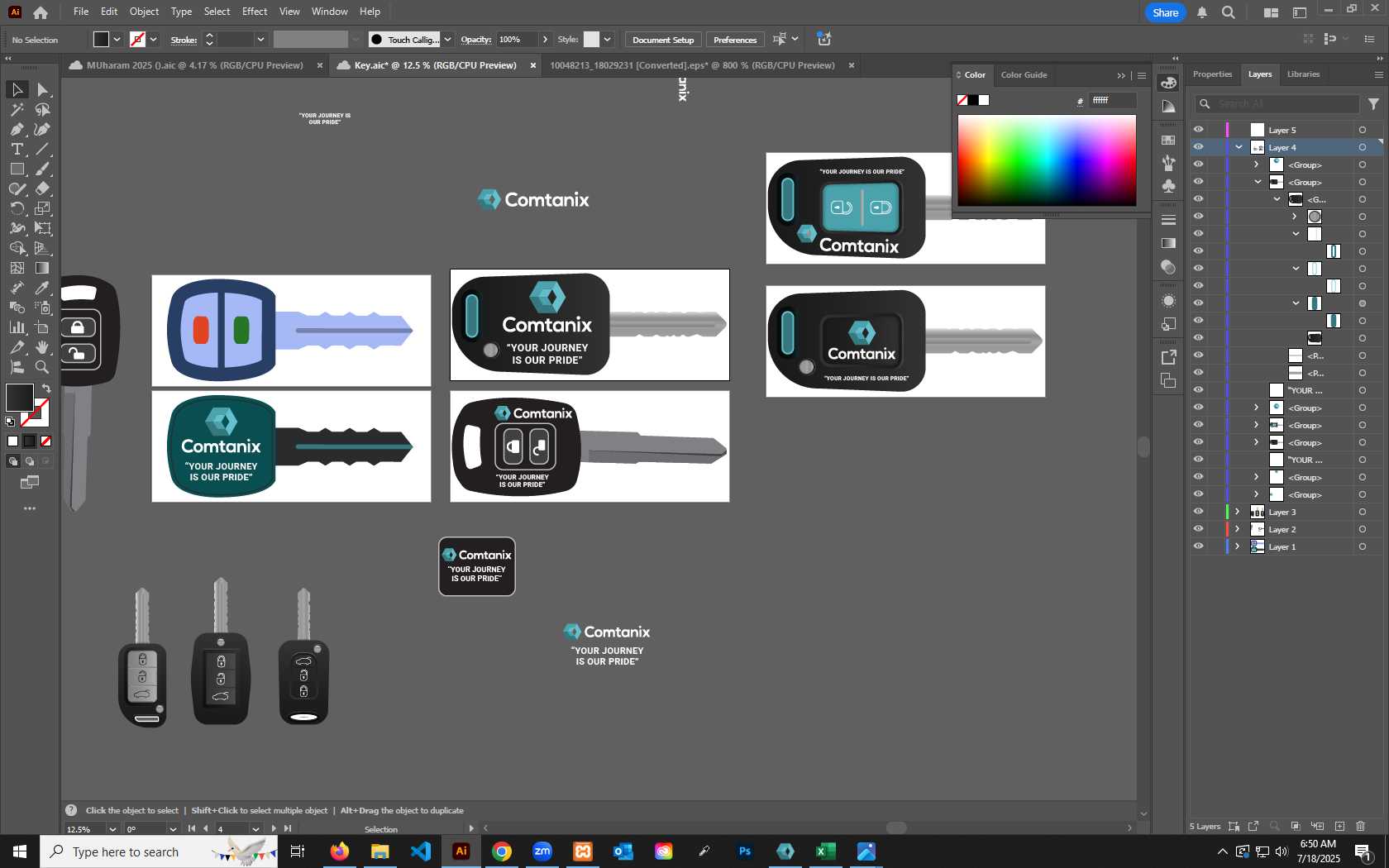The width and height of the screenshot is (1389, 868).
Task: Create new layer in Layers panel
Action: click(1339, 826)
